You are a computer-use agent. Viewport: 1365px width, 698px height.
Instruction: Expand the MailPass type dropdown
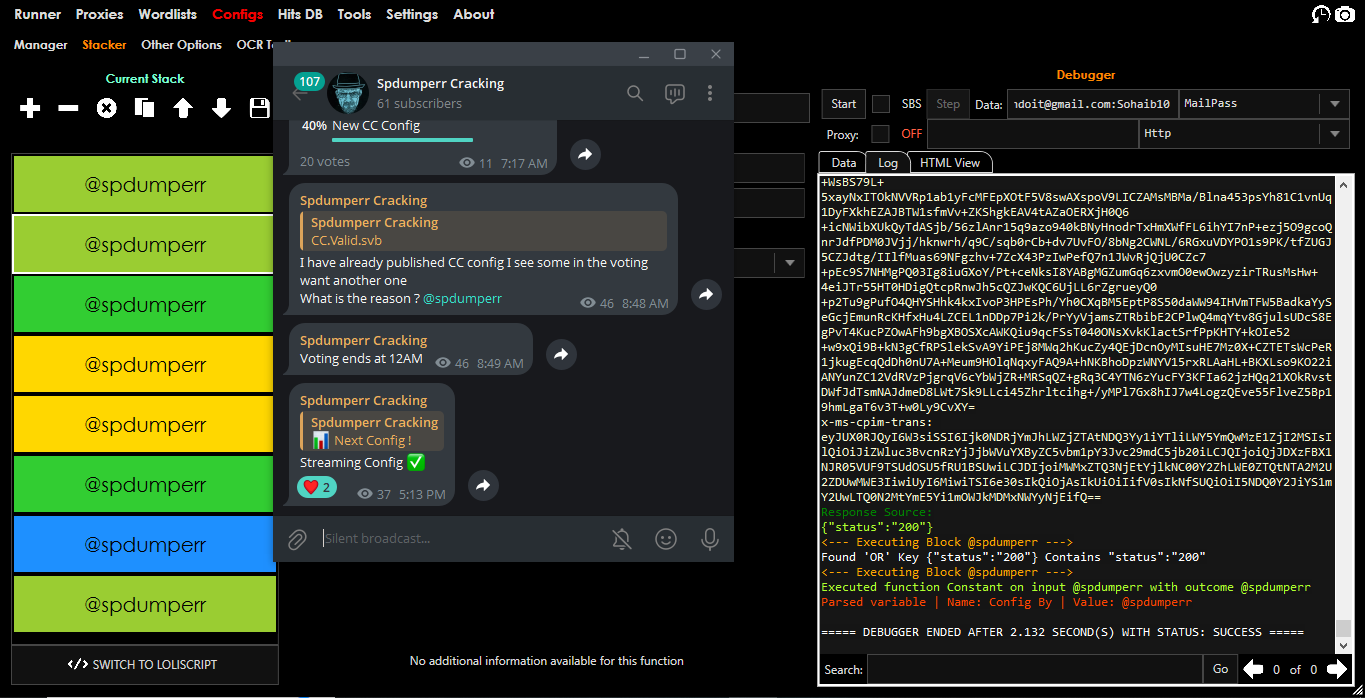(x=1334, y=104)
